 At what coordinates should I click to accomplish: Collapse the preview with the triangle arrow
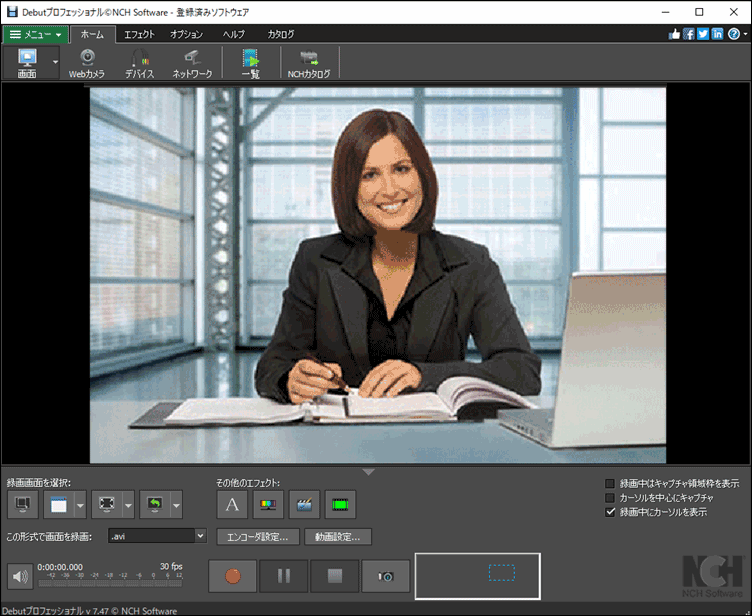point(368,472)
